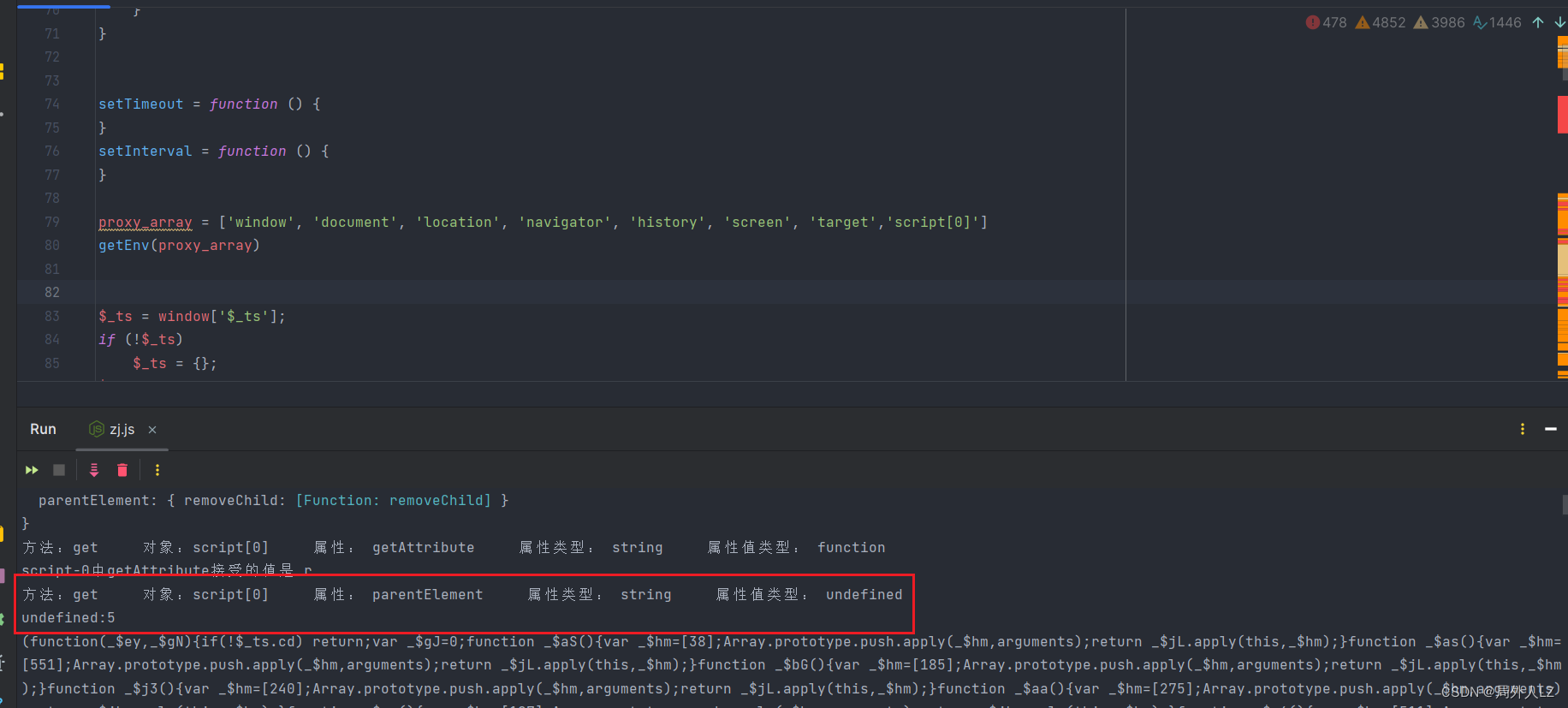Clear all output with the trash icon
Screen dimensions: 1568x708
[122, 470]
